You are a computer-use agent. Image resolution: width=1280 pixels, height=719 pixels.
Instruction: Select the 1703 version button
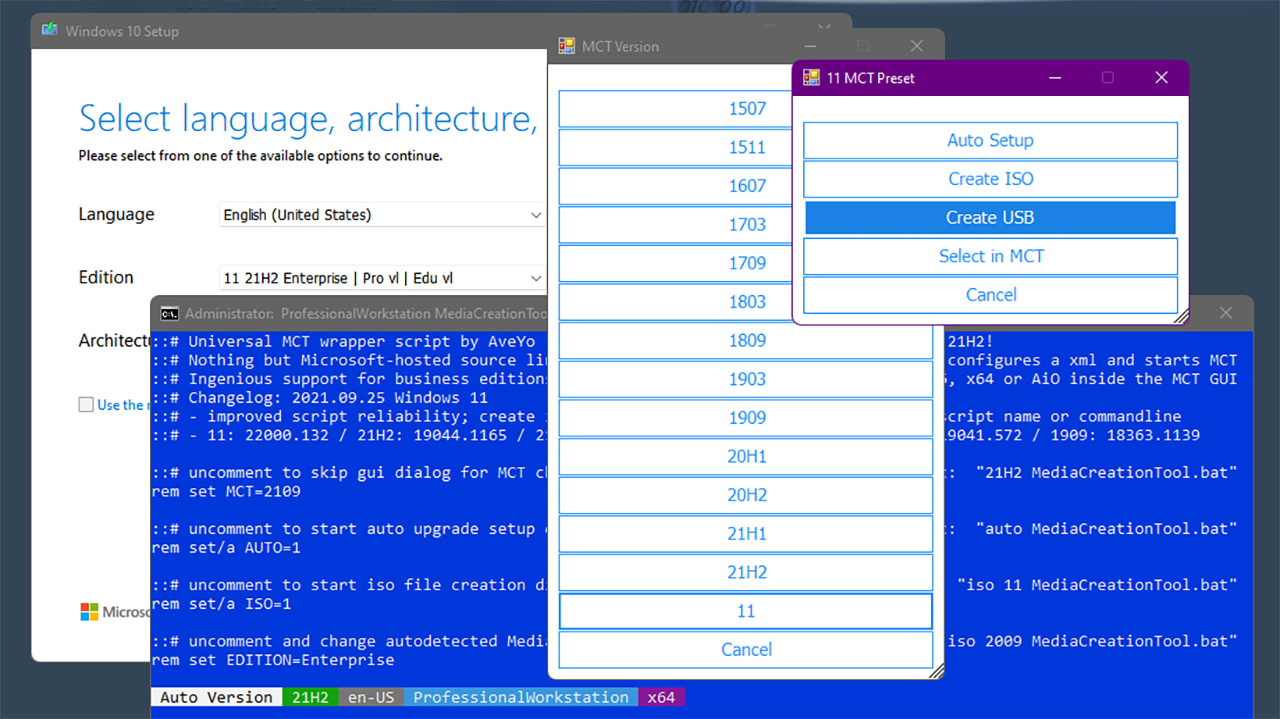746,225
